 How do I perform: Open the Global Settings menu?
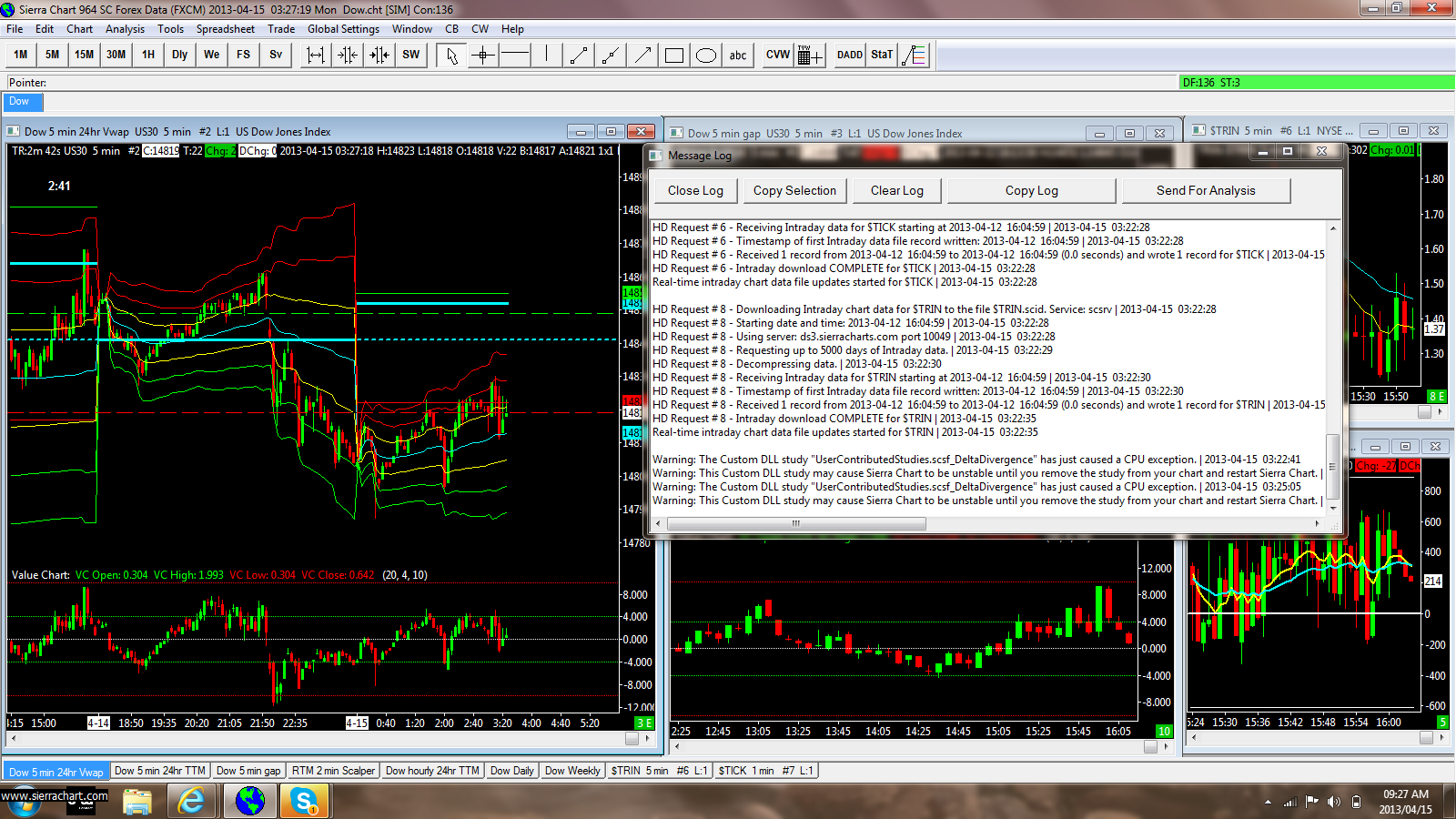(x=343, y=29)
